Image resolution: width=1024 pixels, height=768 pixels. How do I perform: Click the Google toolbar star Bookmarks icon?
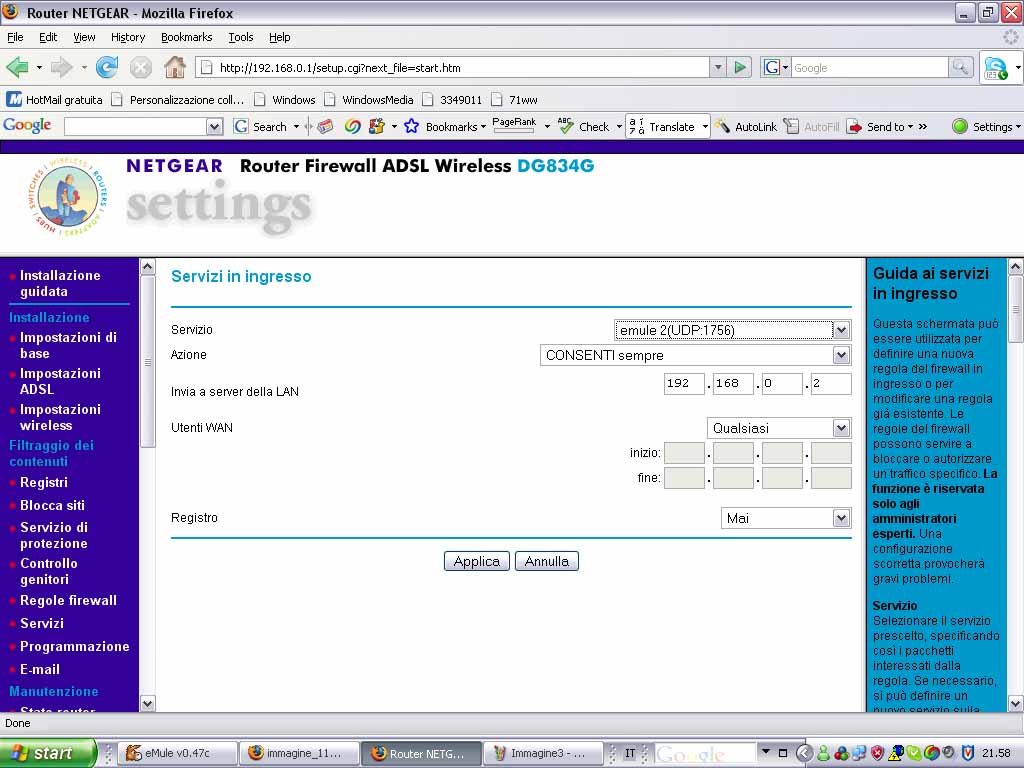point(411,126)
